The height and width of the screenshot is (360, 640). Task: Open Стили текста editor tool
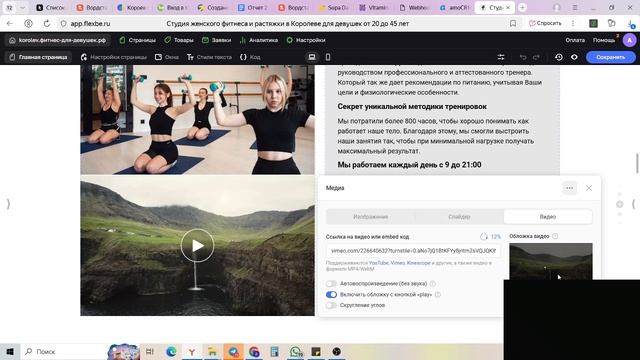click(x=209, y=57)
